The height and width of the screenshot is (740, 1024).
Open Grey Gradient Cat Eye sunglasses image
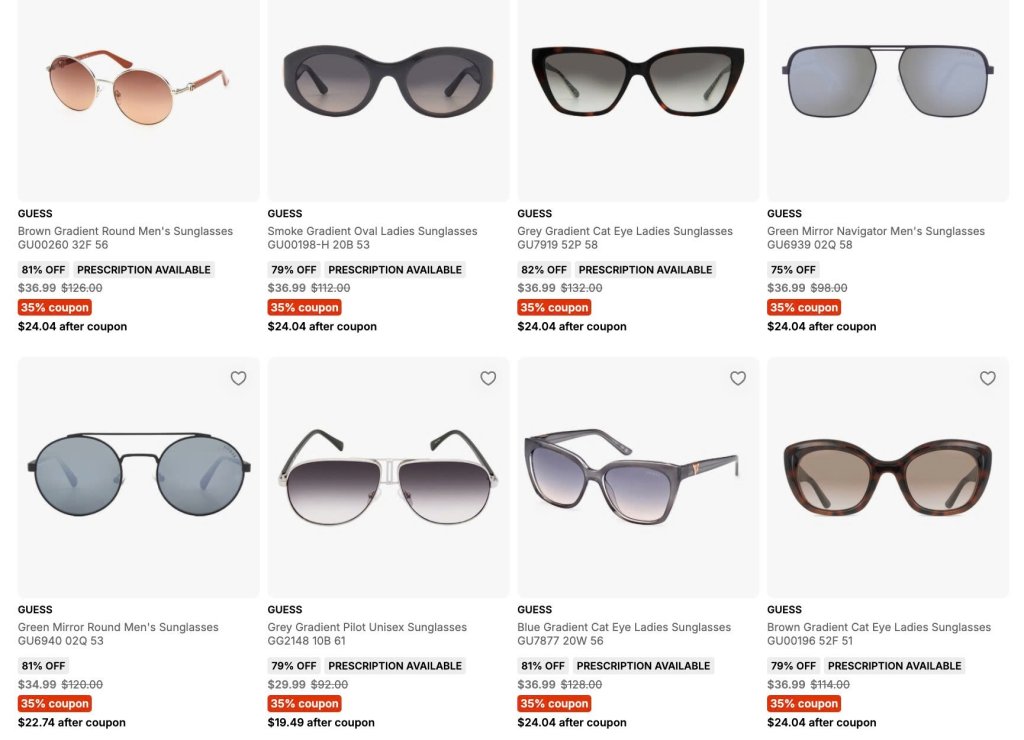(x=638, y=100)
